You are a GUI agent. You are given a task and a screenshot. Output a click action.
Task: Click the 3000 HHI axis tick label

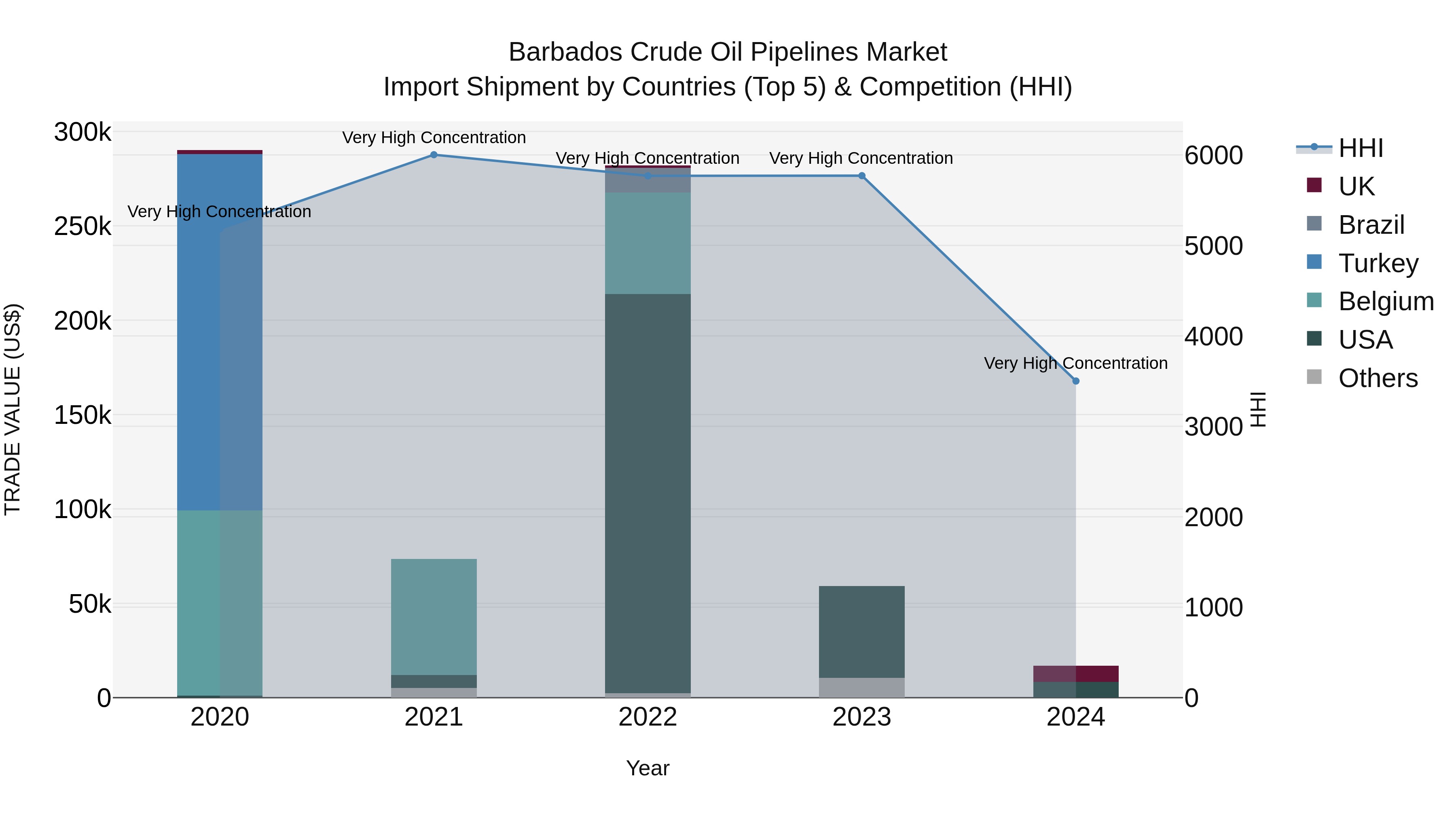(1213, 427)
